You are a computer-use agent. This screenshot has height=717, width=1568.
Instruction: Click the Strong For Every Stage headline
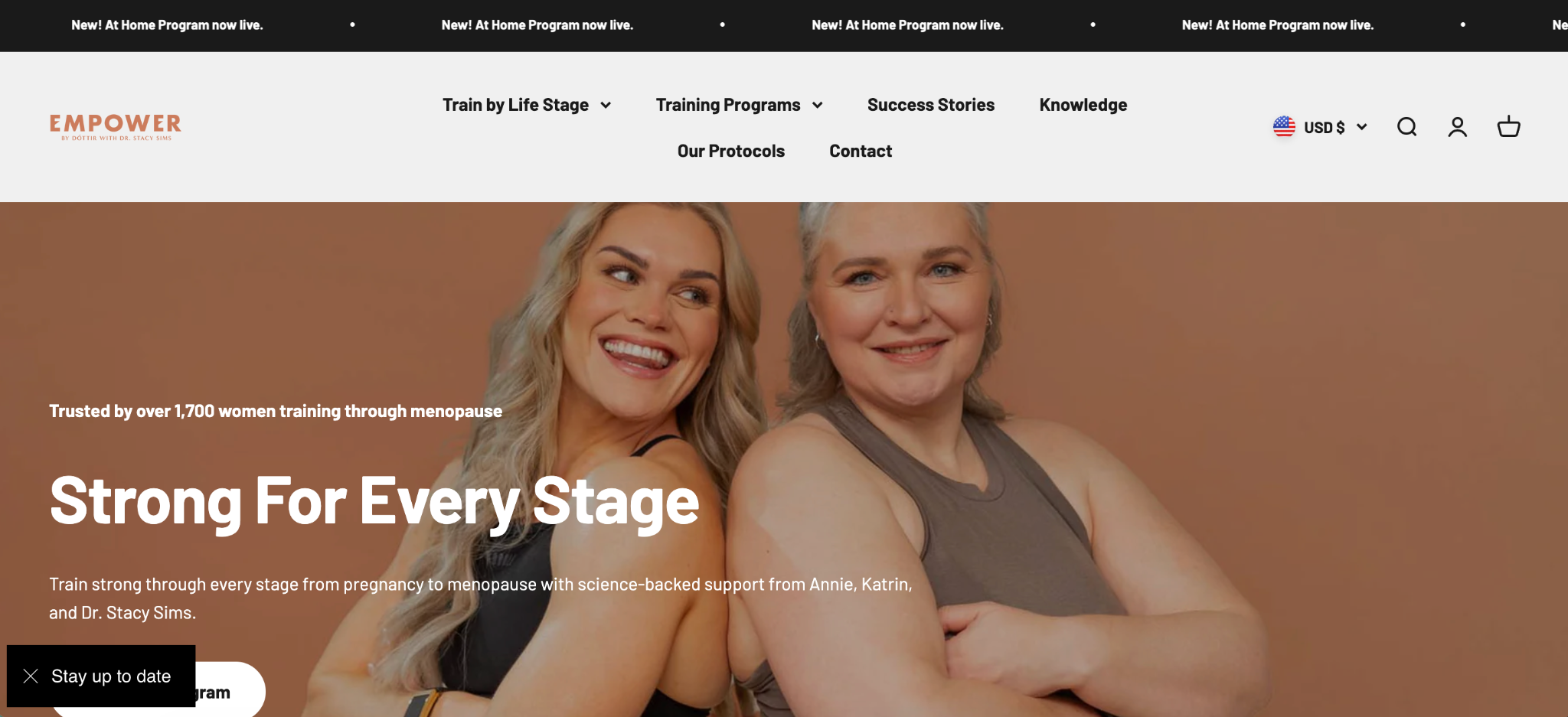pyautogui.click(x=374, y=502)
